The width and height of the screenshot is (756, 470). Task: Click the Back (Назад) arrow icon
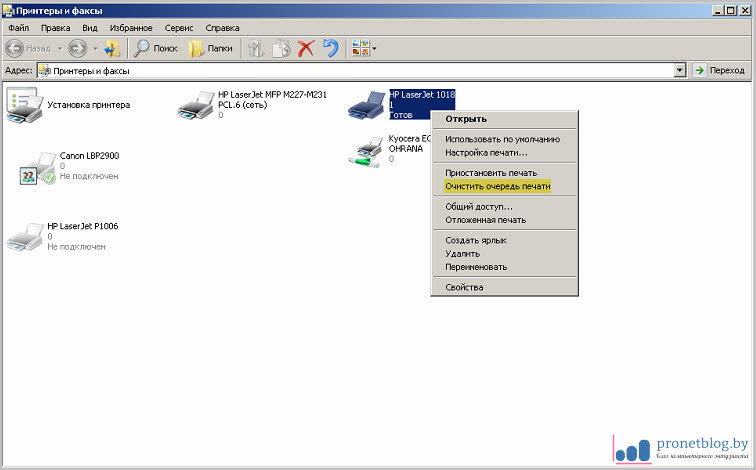15,48
